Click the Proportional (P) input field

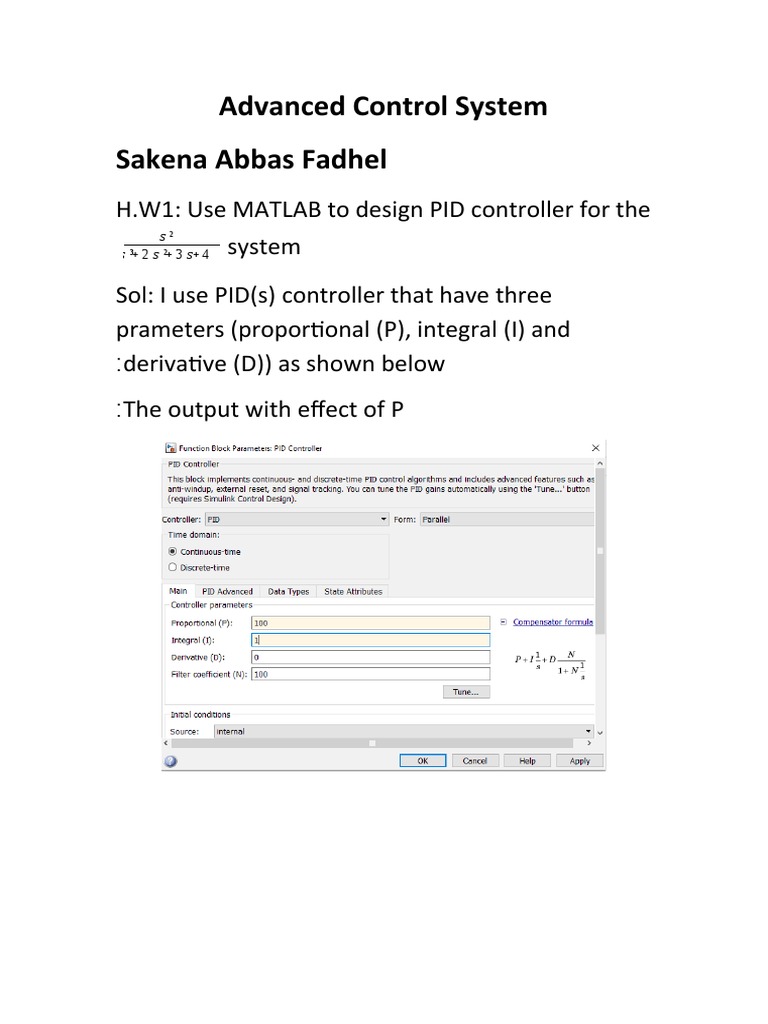[x=370, y=622]
